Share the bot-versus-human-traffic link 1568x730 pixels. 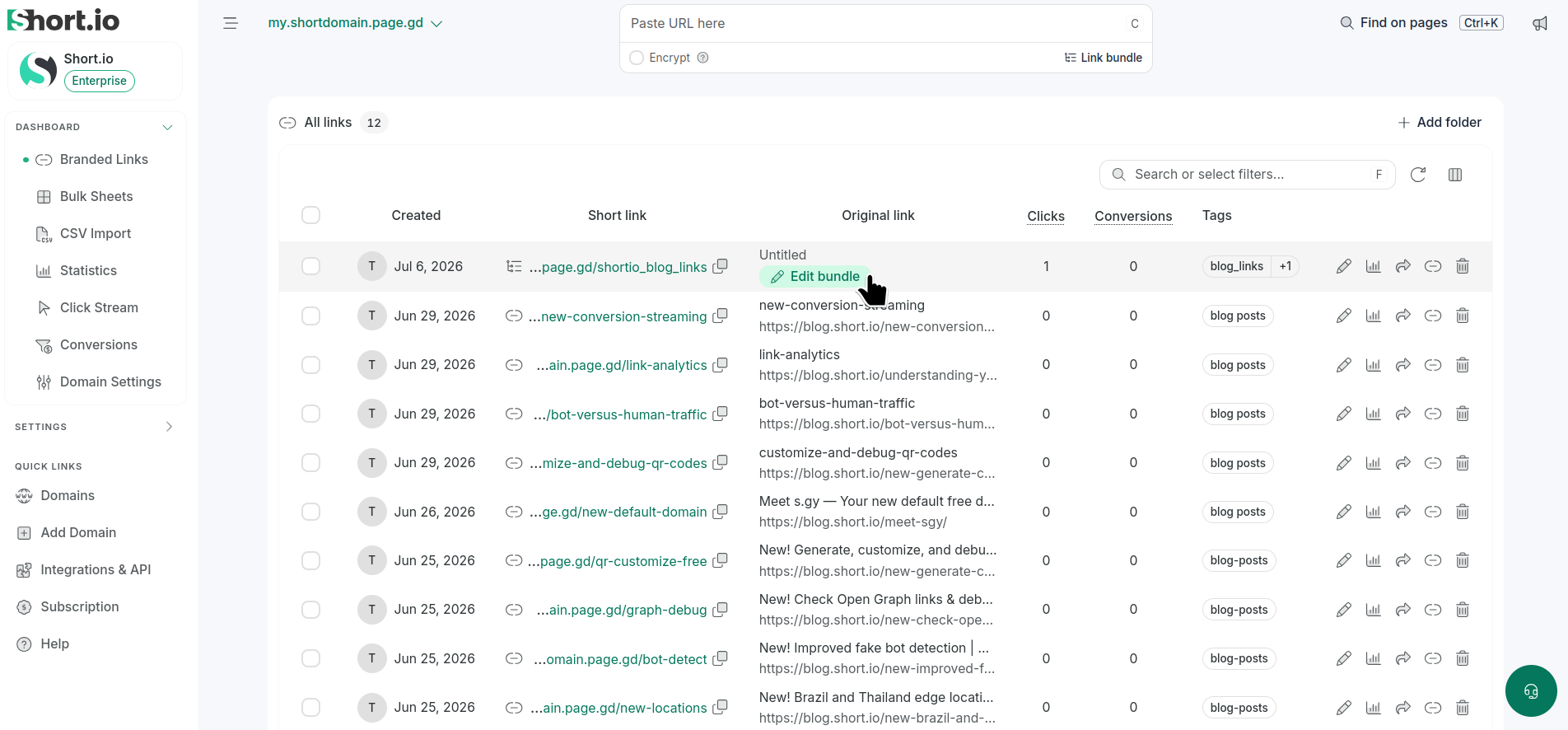pyautogui.click(x=1403, y=414)
